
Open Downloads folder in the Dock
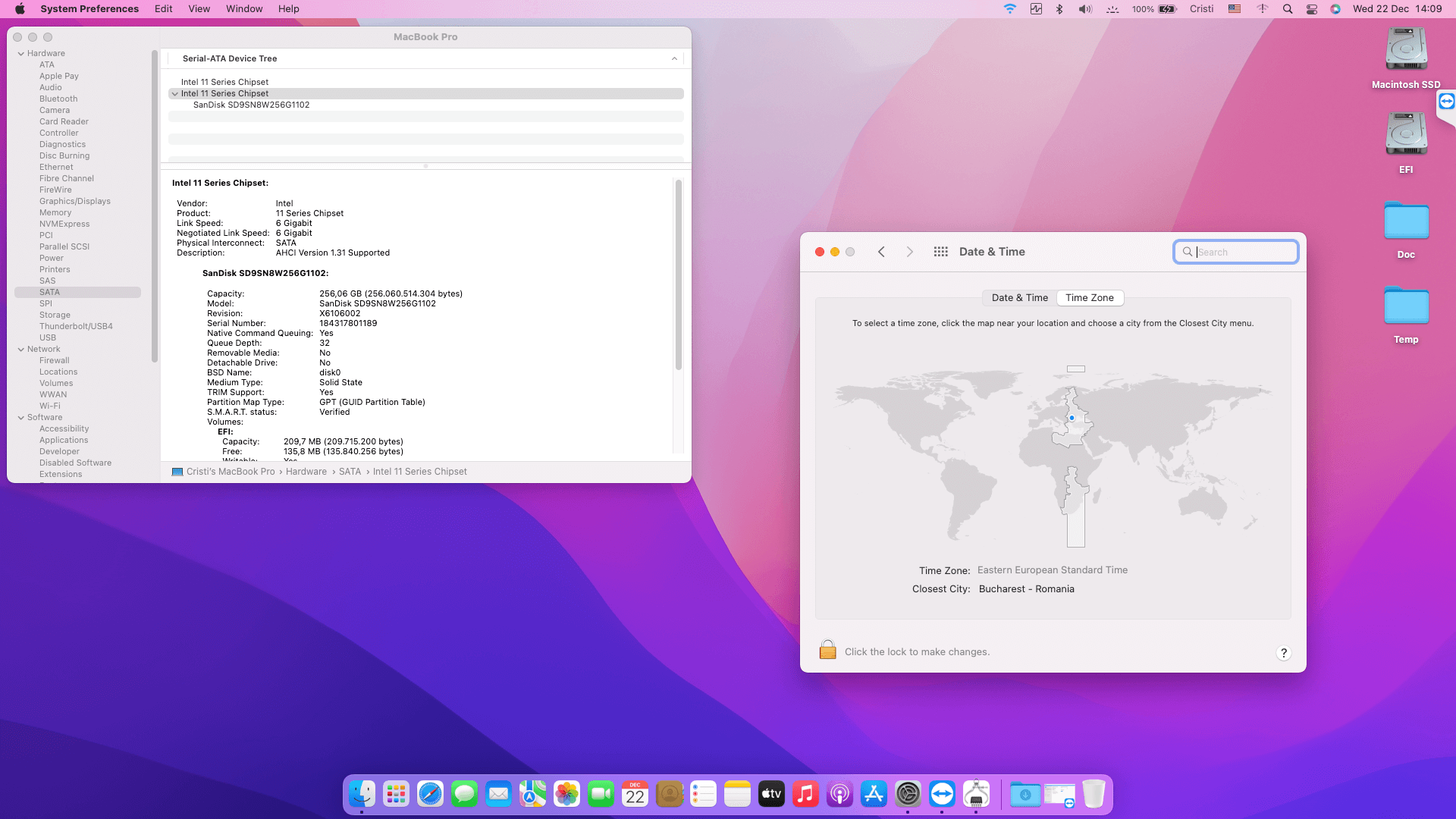coord(1025,794)
